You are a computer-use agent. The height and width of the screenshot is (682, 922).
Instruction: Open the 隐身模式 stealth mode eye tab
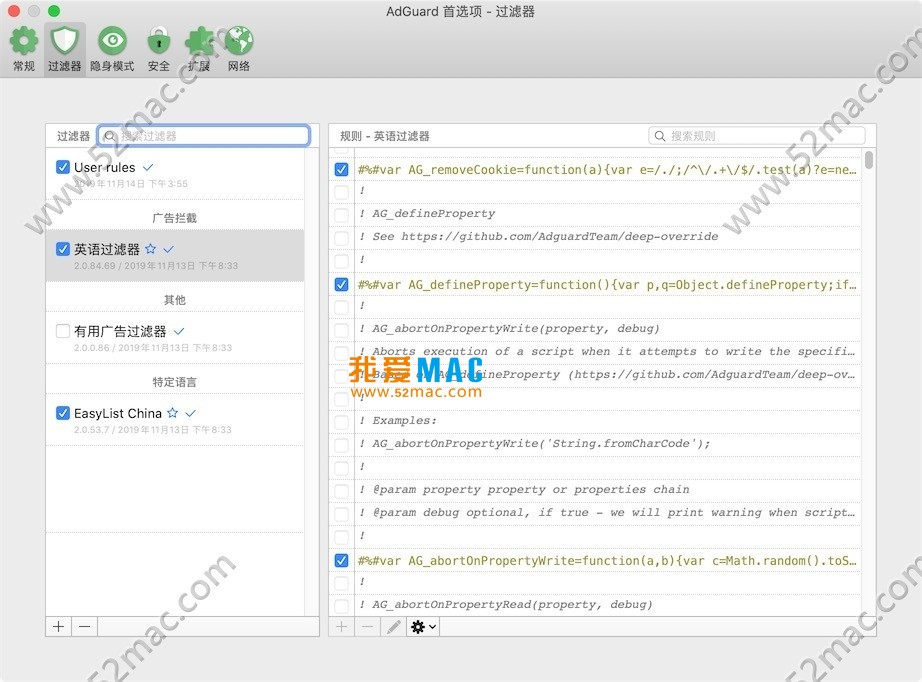click(112, 49)
